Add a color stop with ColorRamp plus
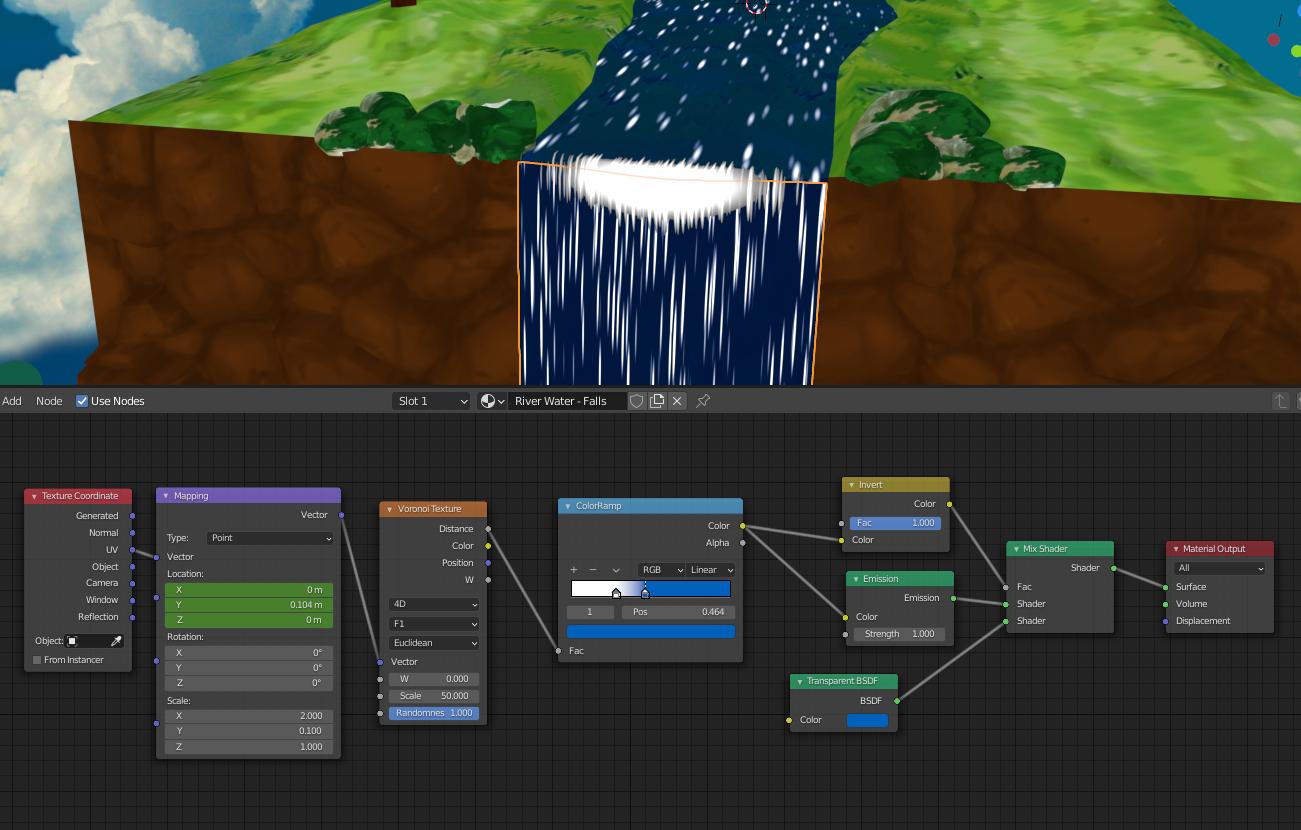The width and height of the screenshot is (1301, 830). 574,570
